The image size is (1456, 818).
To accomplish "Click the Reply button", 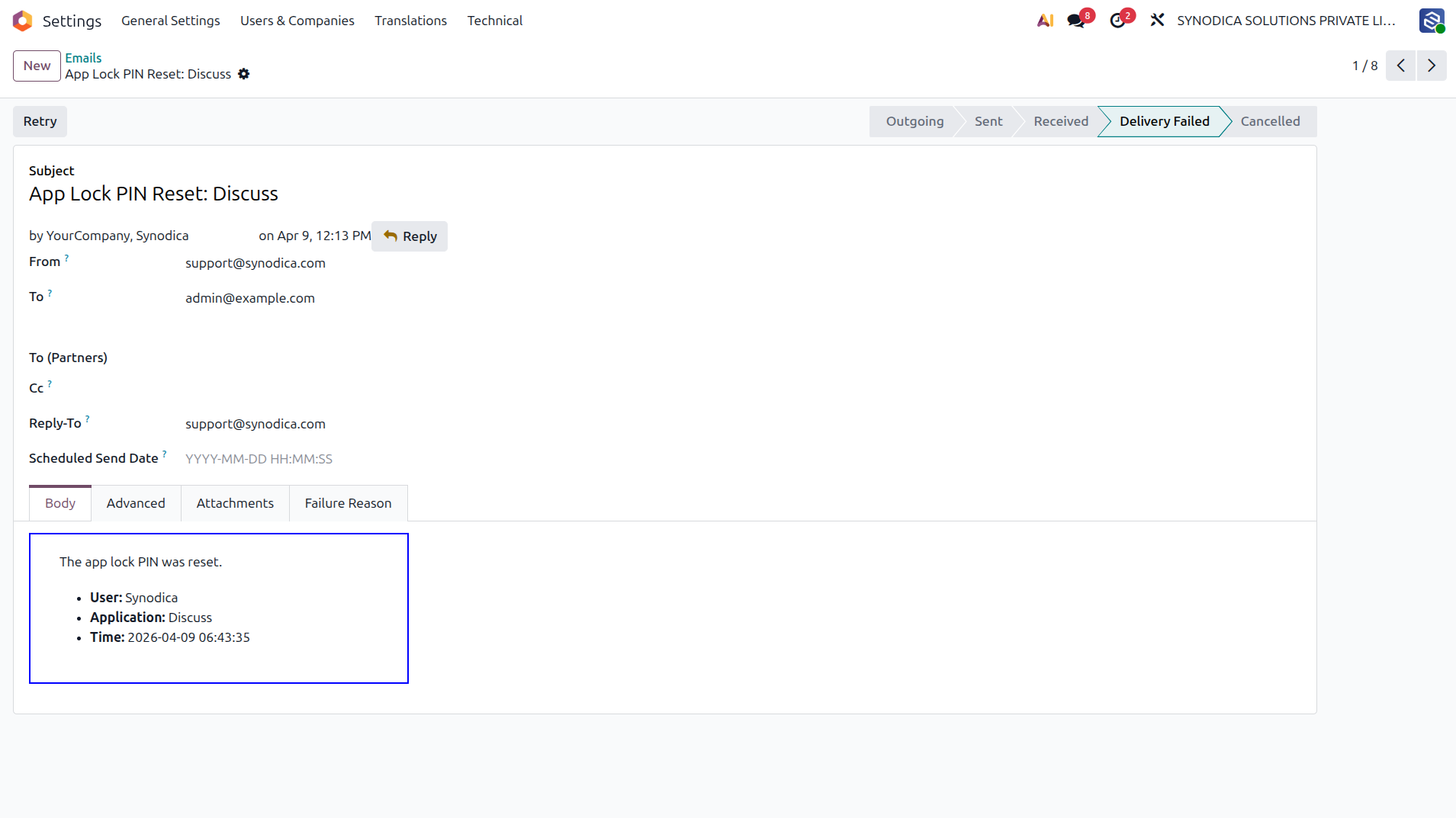I will click(410, 236).
